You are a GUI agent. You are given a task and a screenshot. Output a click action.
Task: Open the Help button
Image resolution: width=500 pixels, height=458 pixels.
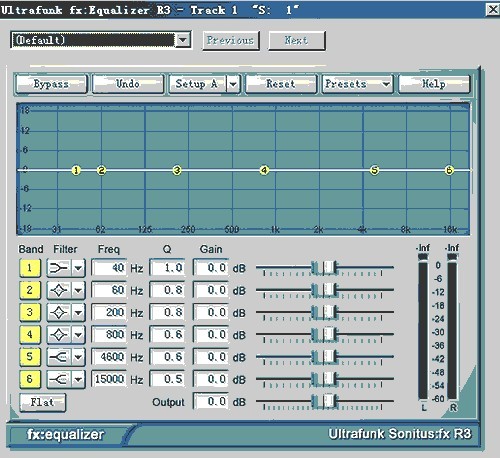pos(434,84)
